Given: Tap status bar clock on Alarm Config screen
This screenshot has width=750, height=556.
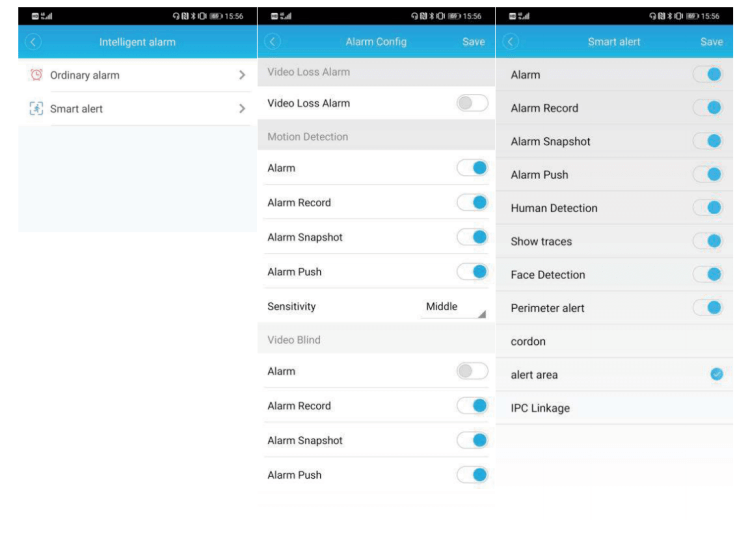Looking at the screenshot, I should point(472,16).
